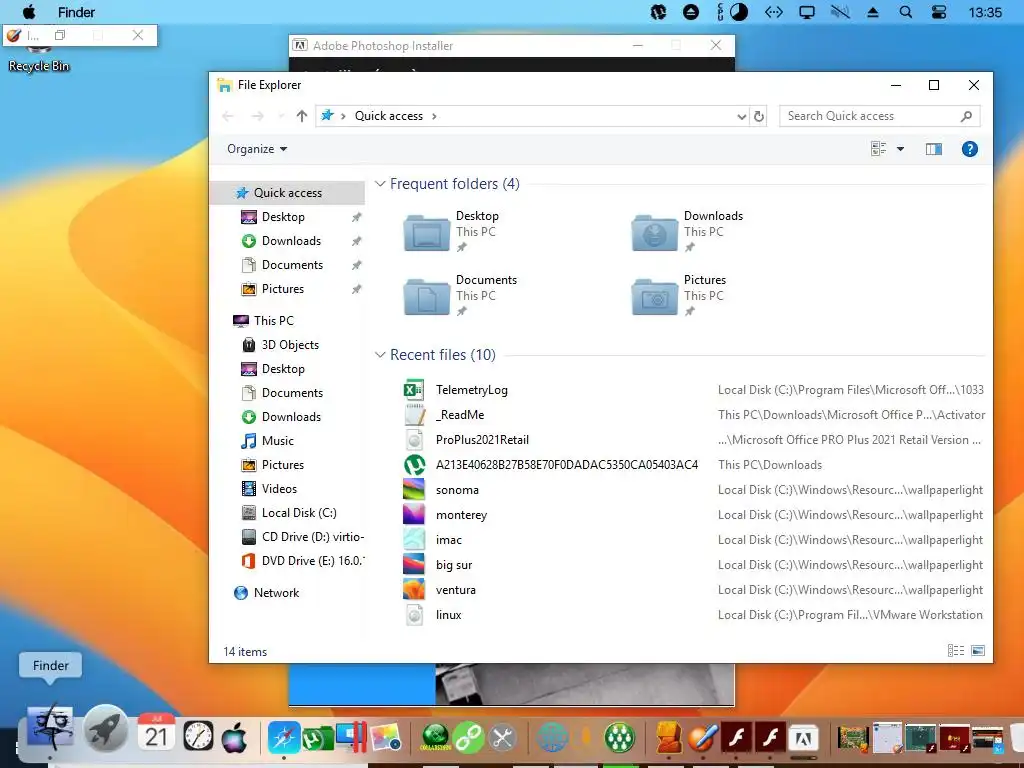
Task: Open the colorful Apple logo dock icon
Action: 234,737
